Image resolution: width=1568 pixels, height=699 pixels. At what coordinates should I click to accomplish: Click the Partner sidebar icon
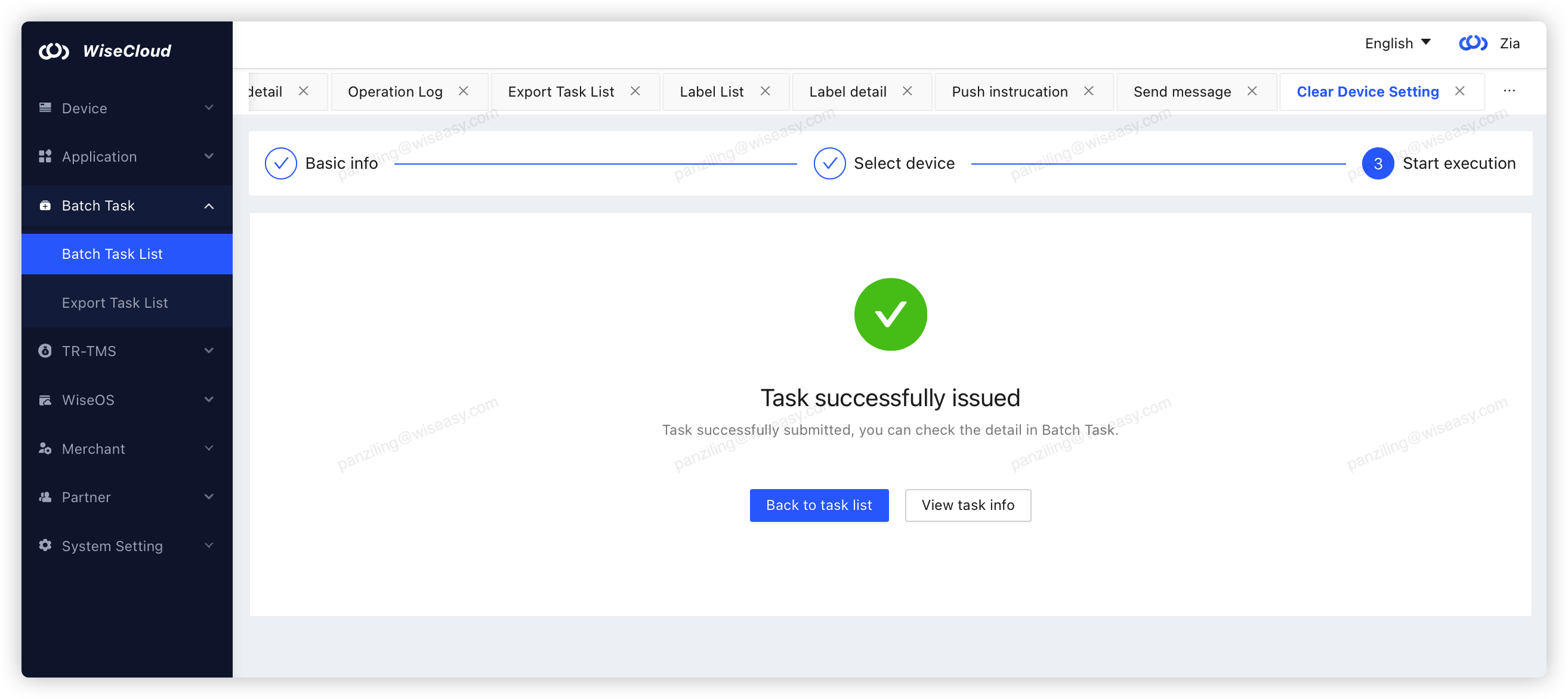45,497
